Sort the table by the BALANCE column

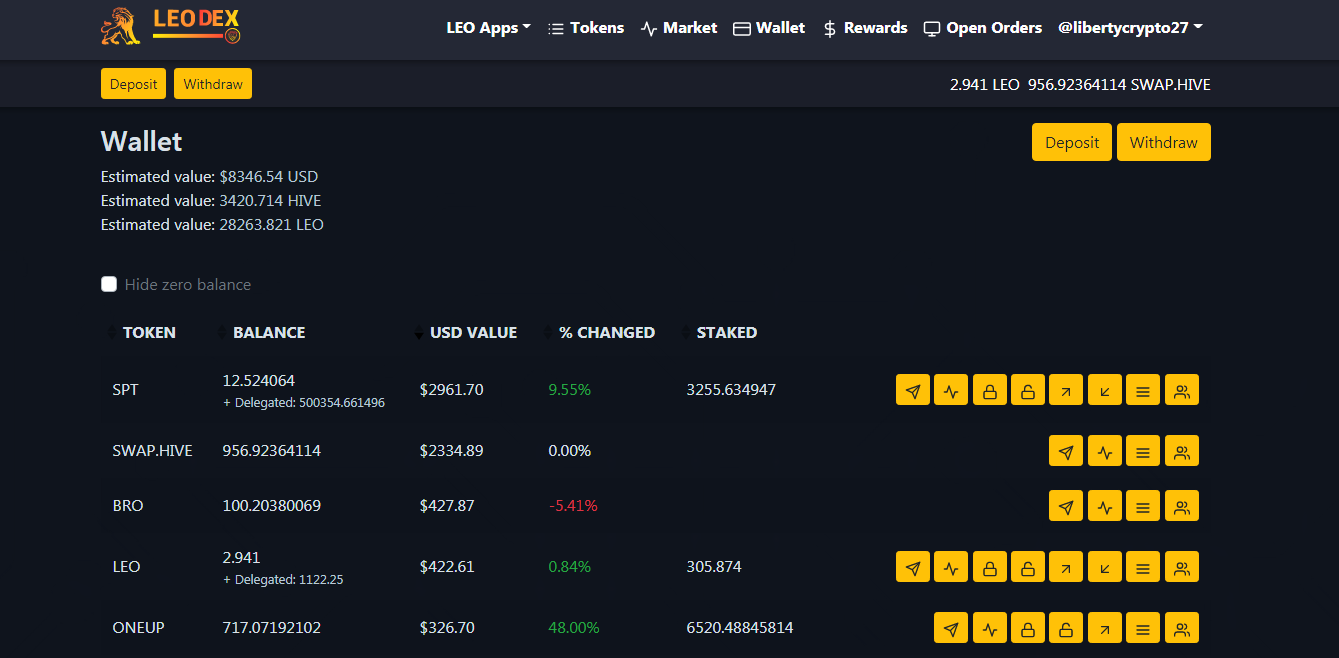(269, 333)
